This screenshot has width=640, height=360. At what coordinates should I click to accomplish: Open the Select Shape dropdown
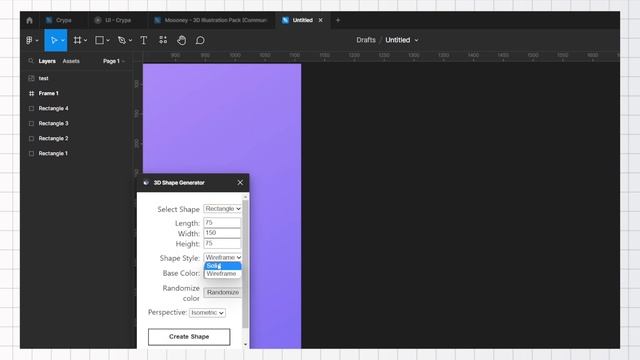222,209
